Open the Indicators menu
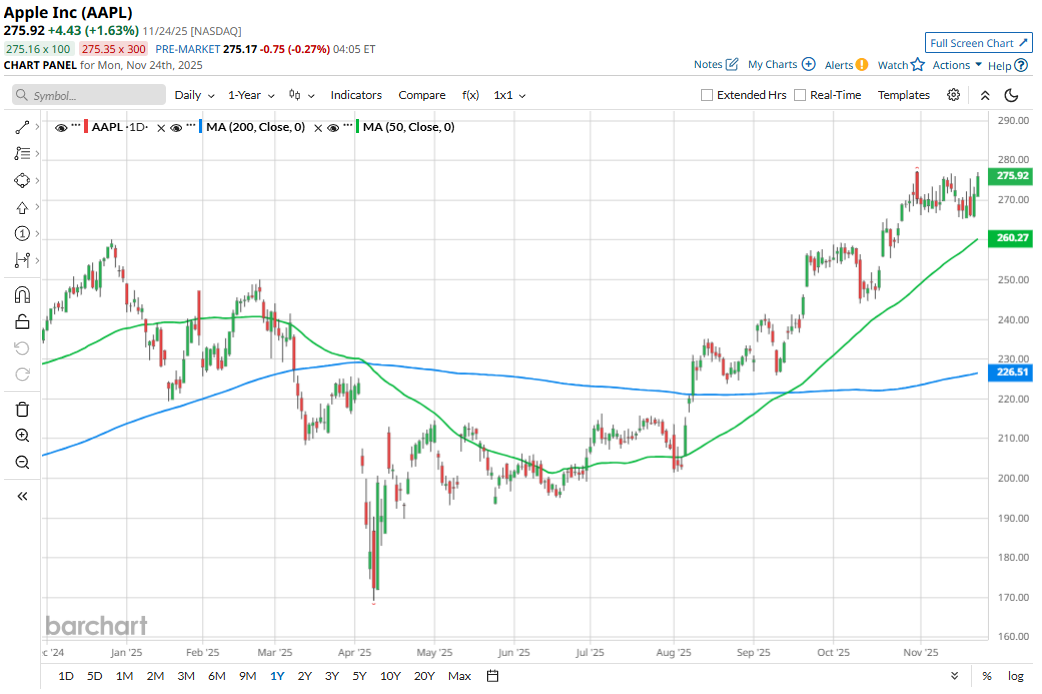1042x694 pixels. (356, 95)
